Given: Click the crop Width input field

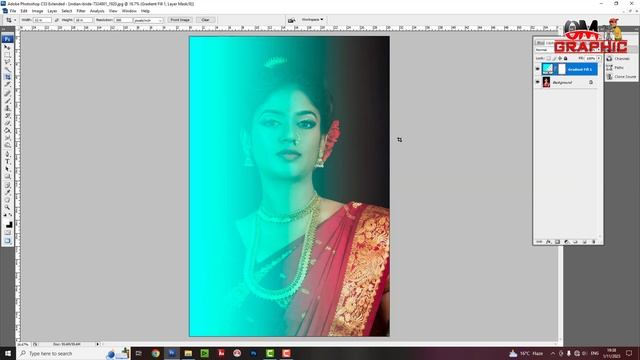Looking at the screenshot, I should tap(42, 20).
